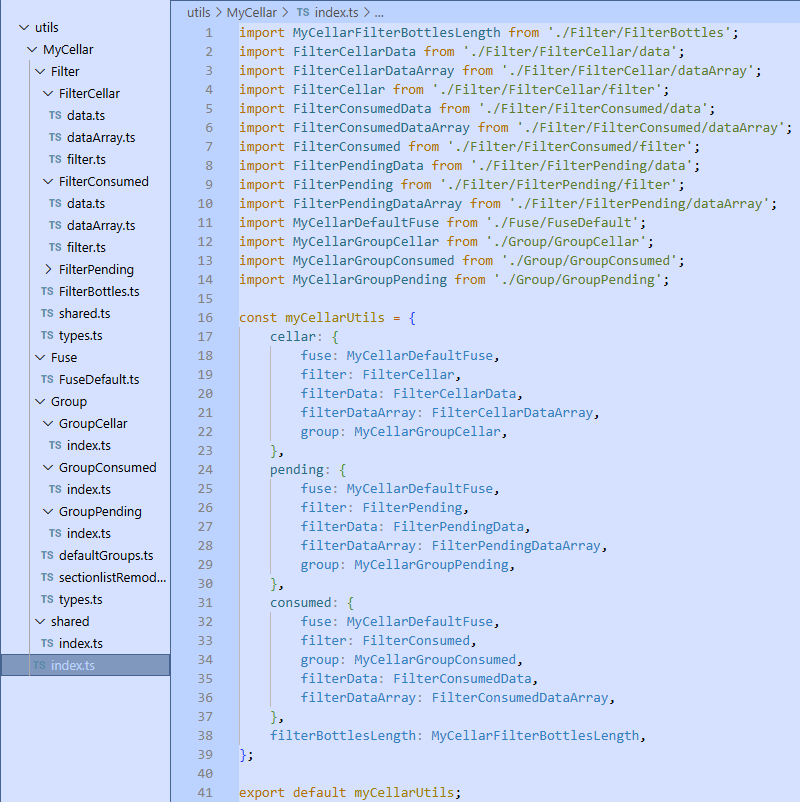Click the utils breadcrumb segment
Viewport: 800px width, 802px height.
199,12
